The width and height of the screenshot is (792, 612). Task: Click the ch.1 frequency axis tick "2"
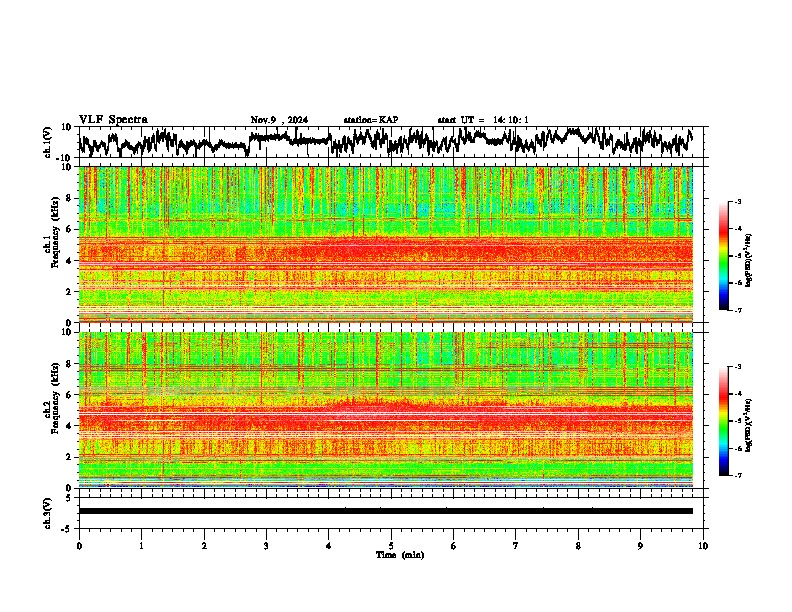(x=70, y=292)
